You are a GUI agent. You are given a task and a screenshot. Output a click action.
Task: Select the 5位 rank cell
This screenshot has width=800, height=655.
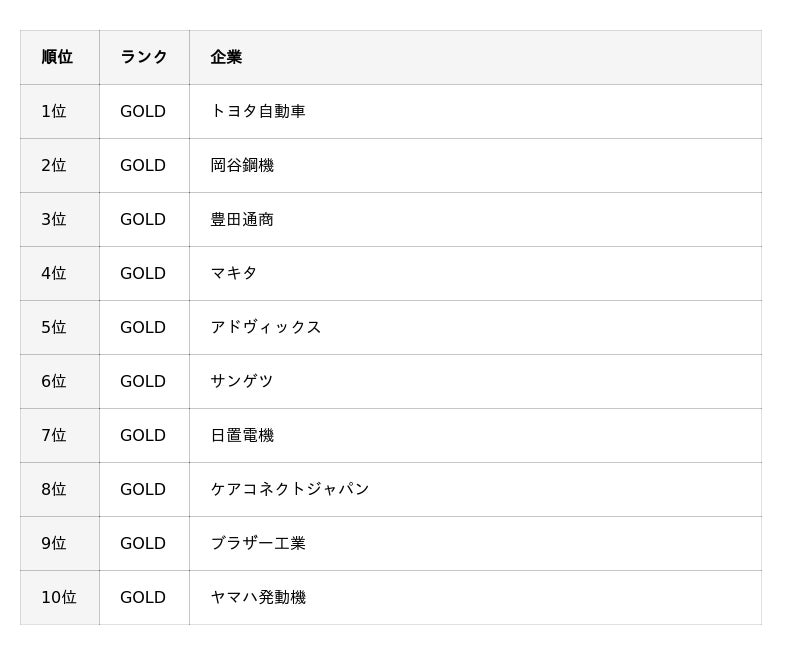tap(54, 327)
